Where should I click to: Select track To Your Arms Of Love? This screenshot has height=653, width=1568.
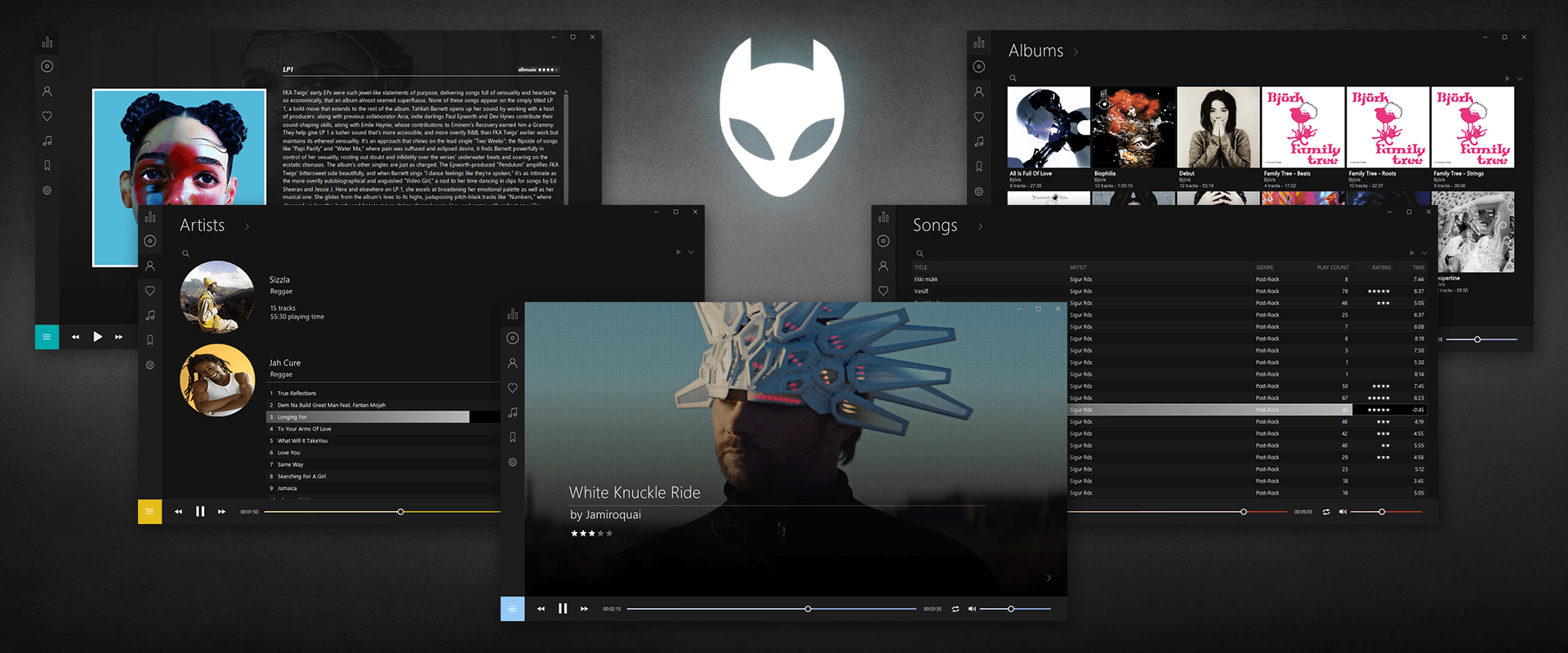(x=304, y=429)
